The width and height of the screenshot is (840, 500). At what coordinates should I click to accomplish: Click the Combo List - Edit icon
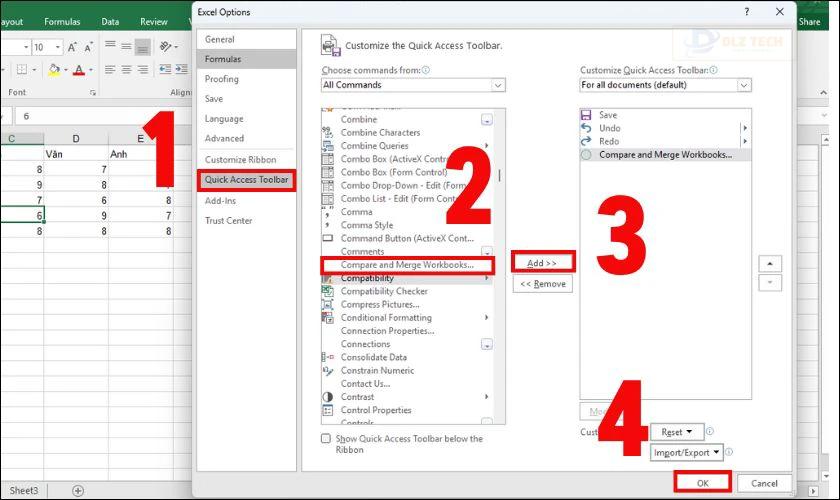coord(327,199)
